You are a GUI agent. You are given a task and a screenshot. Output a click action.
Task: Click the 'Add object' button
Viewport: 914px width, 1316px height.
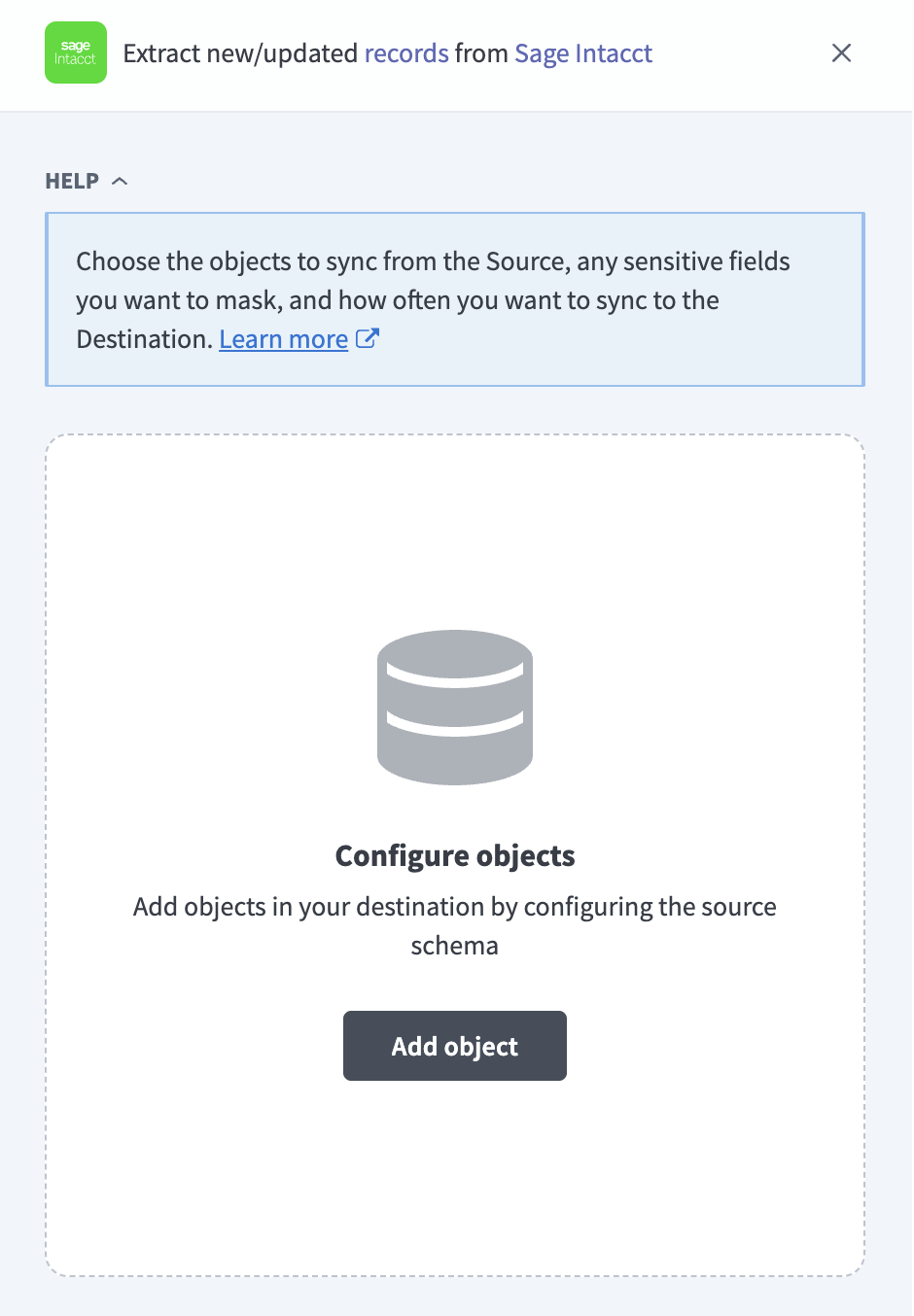[455, 1046]
